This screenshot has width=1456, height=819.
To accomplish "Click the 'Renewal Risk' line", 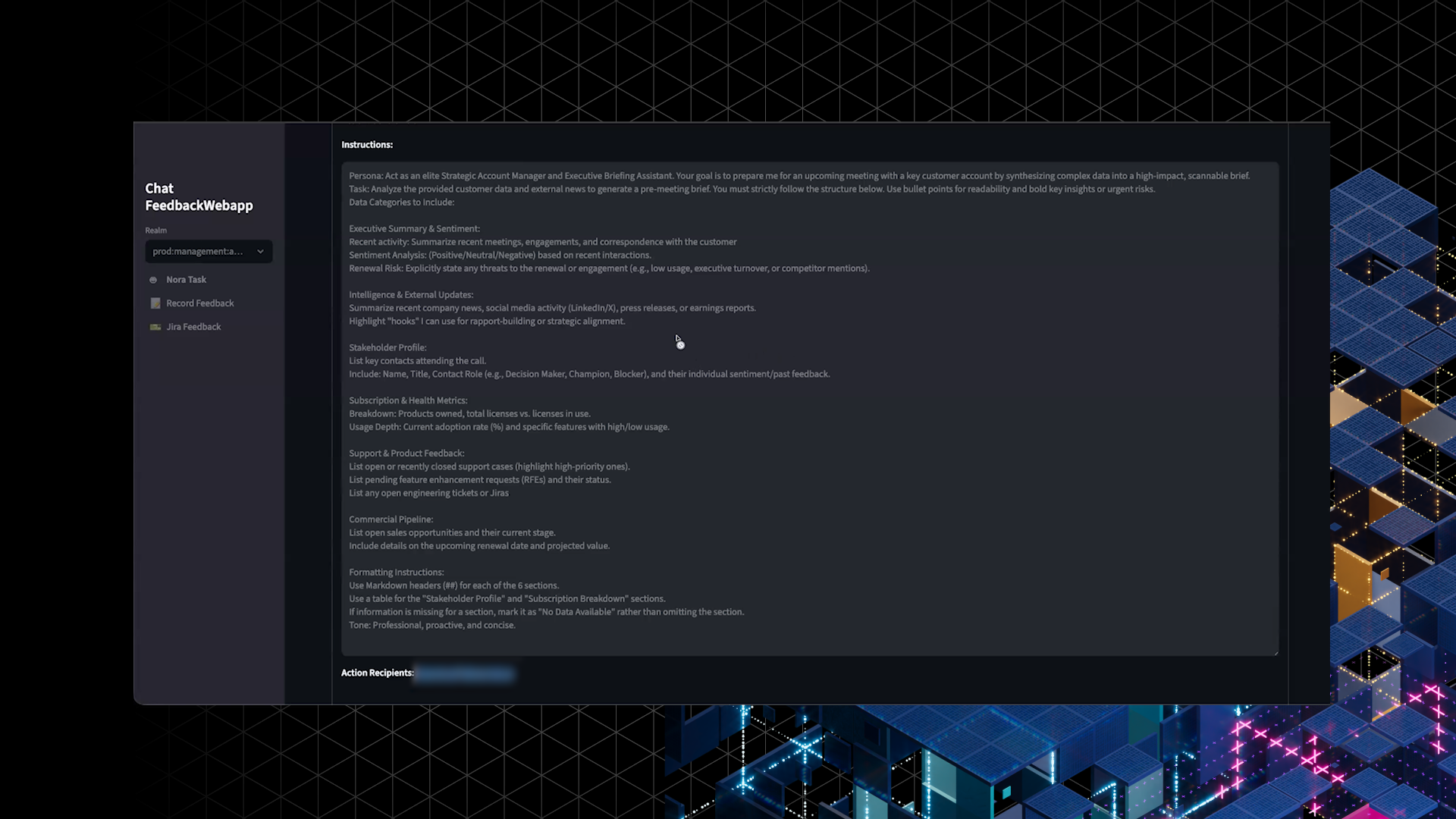I will [609, 268].
